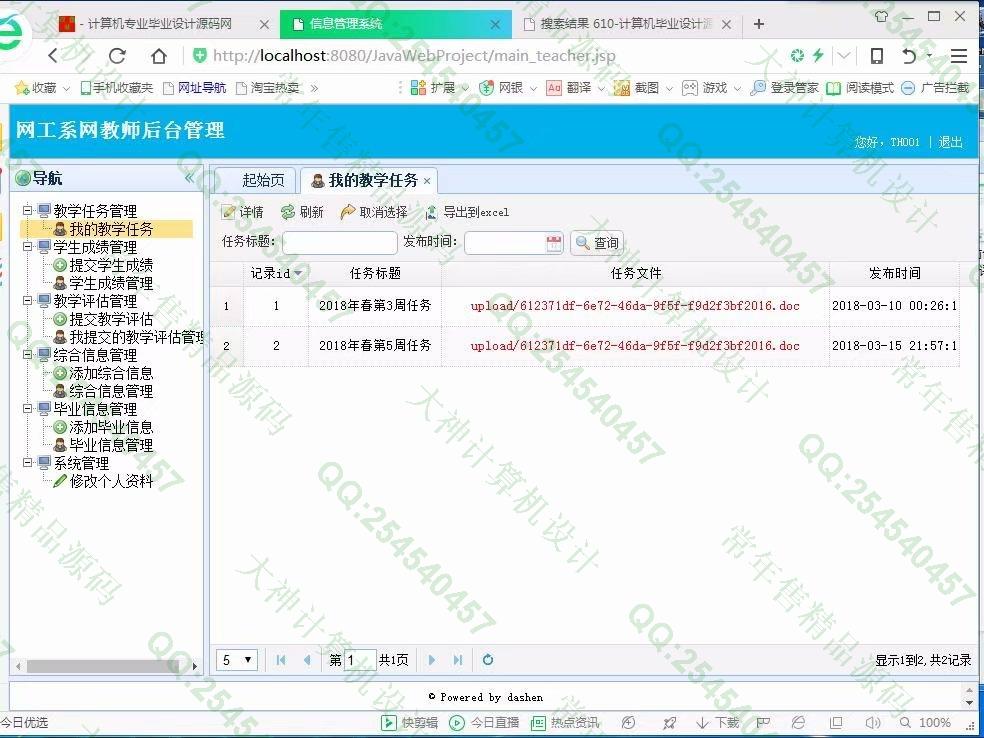Enable 阅读模式 reading mode
The width and height of the screenshot is (984, 738).
pyautogui.click(x=860, y=88)
